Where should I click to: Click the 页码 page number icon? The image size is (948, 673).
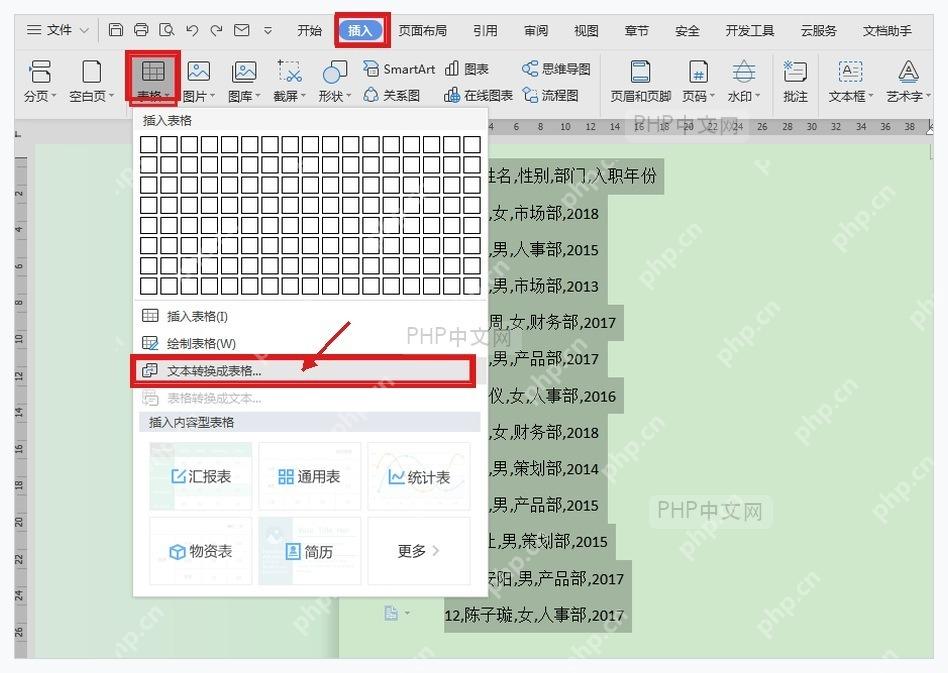pyautogui.click(x=698, y=71)
